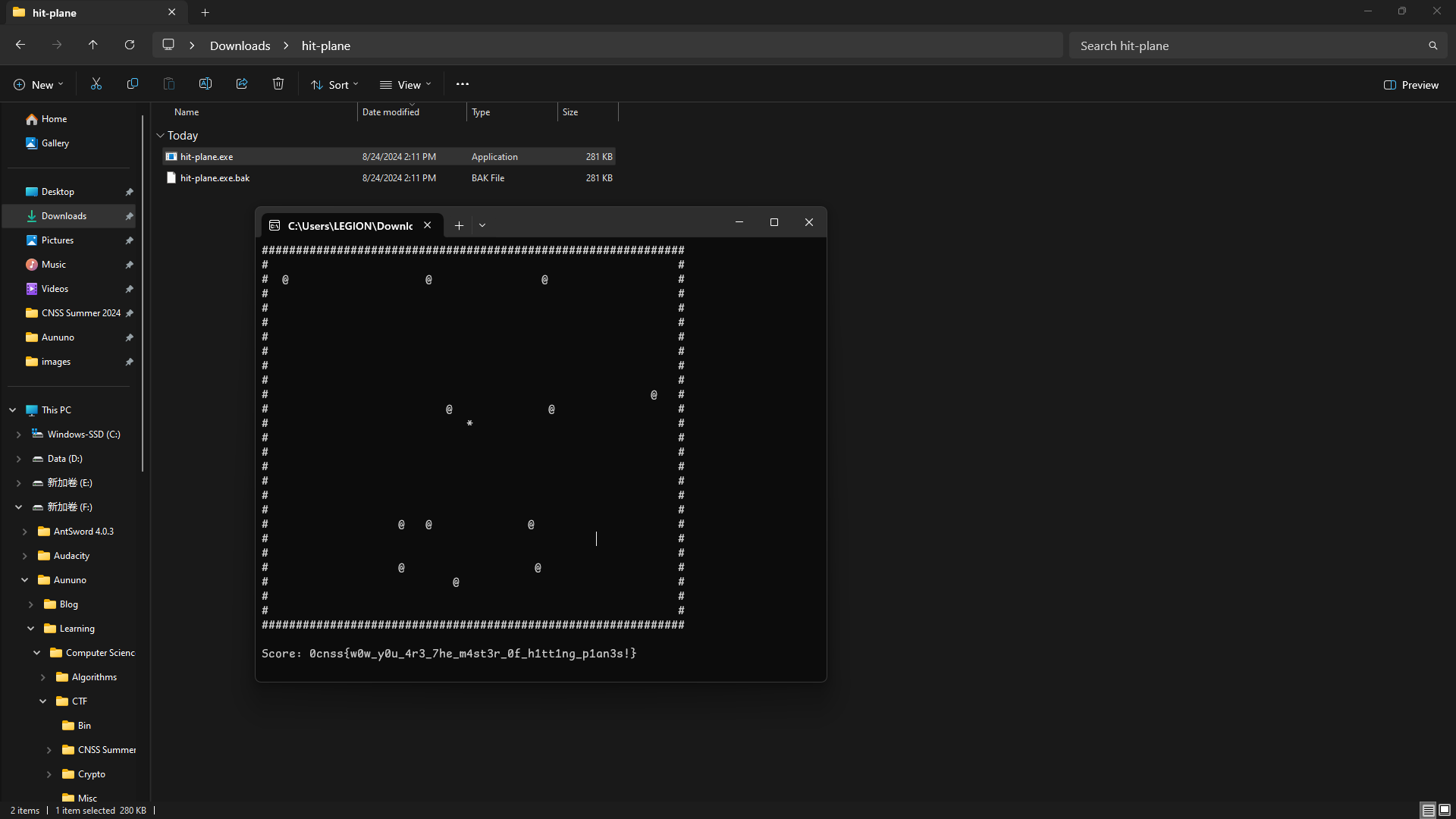Screen dimensions: 1456x819
Task: Expand Windows-SSD (C:) drive
Action: coord(19,435)
